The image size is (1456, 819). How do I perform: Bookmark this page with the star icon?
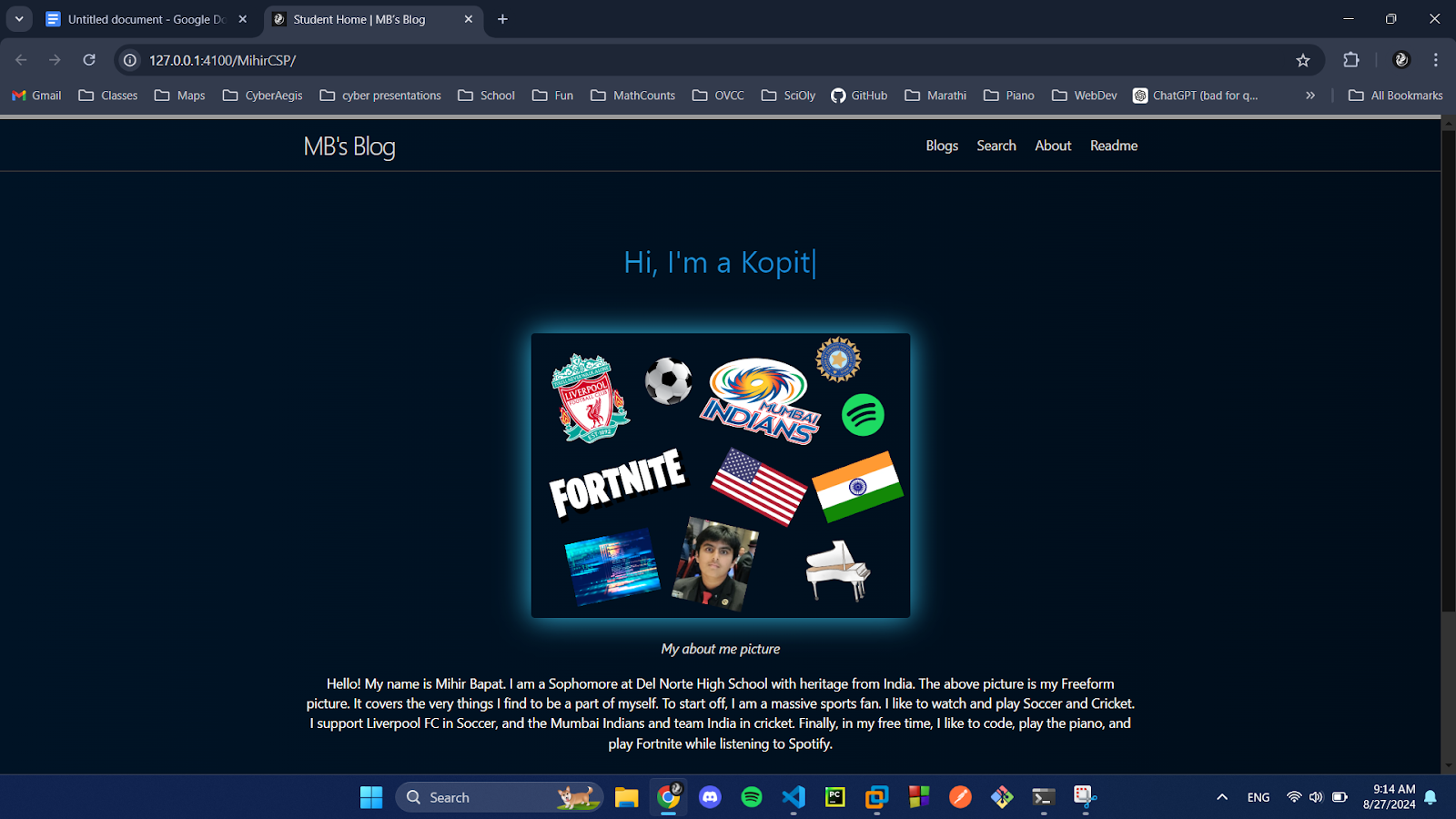(x=1303, y=60)
